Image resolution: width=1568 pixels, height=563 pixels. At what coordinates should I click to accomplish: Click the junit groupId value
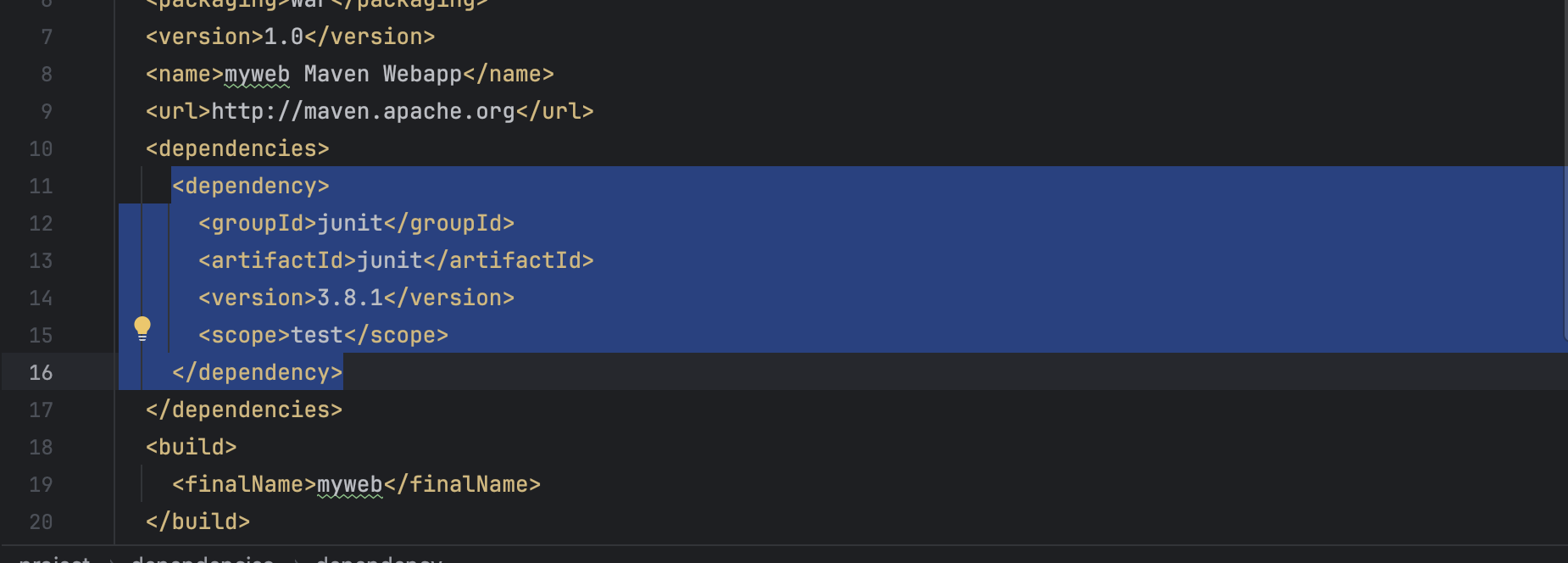[x=350, y=224]
